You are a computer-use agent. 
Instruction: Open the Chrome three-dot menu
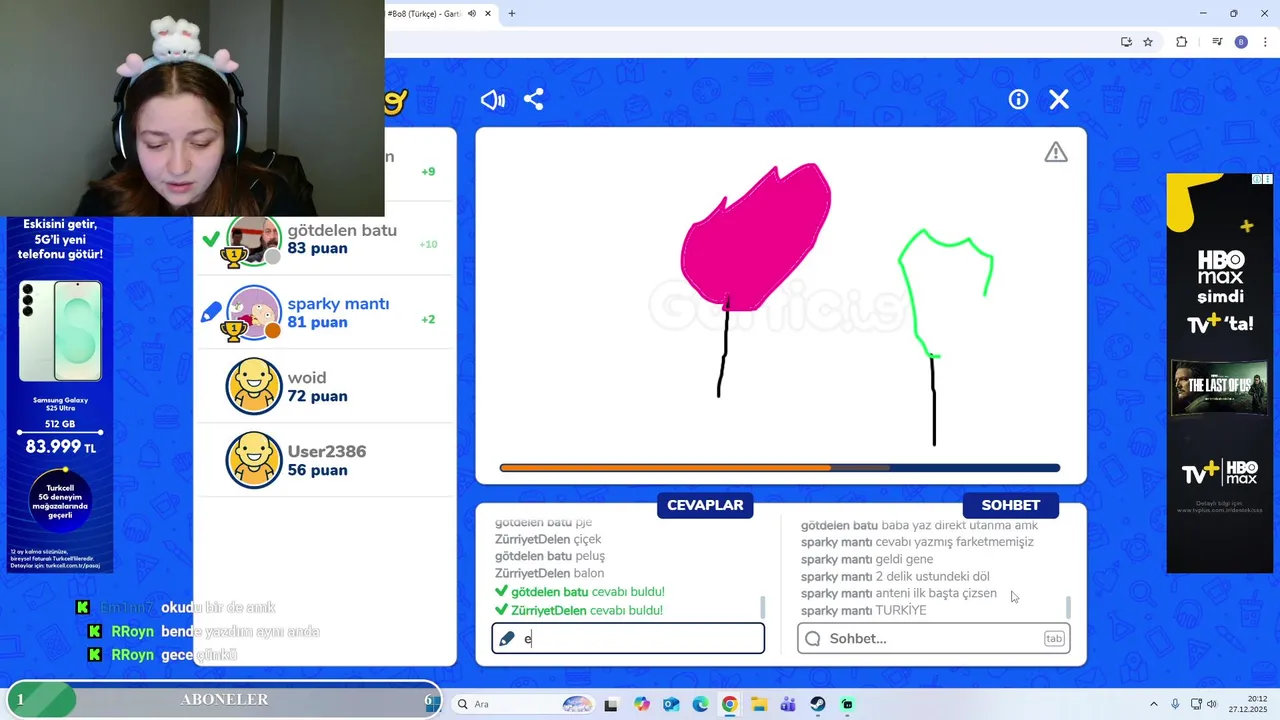(x=1263, y=42)
